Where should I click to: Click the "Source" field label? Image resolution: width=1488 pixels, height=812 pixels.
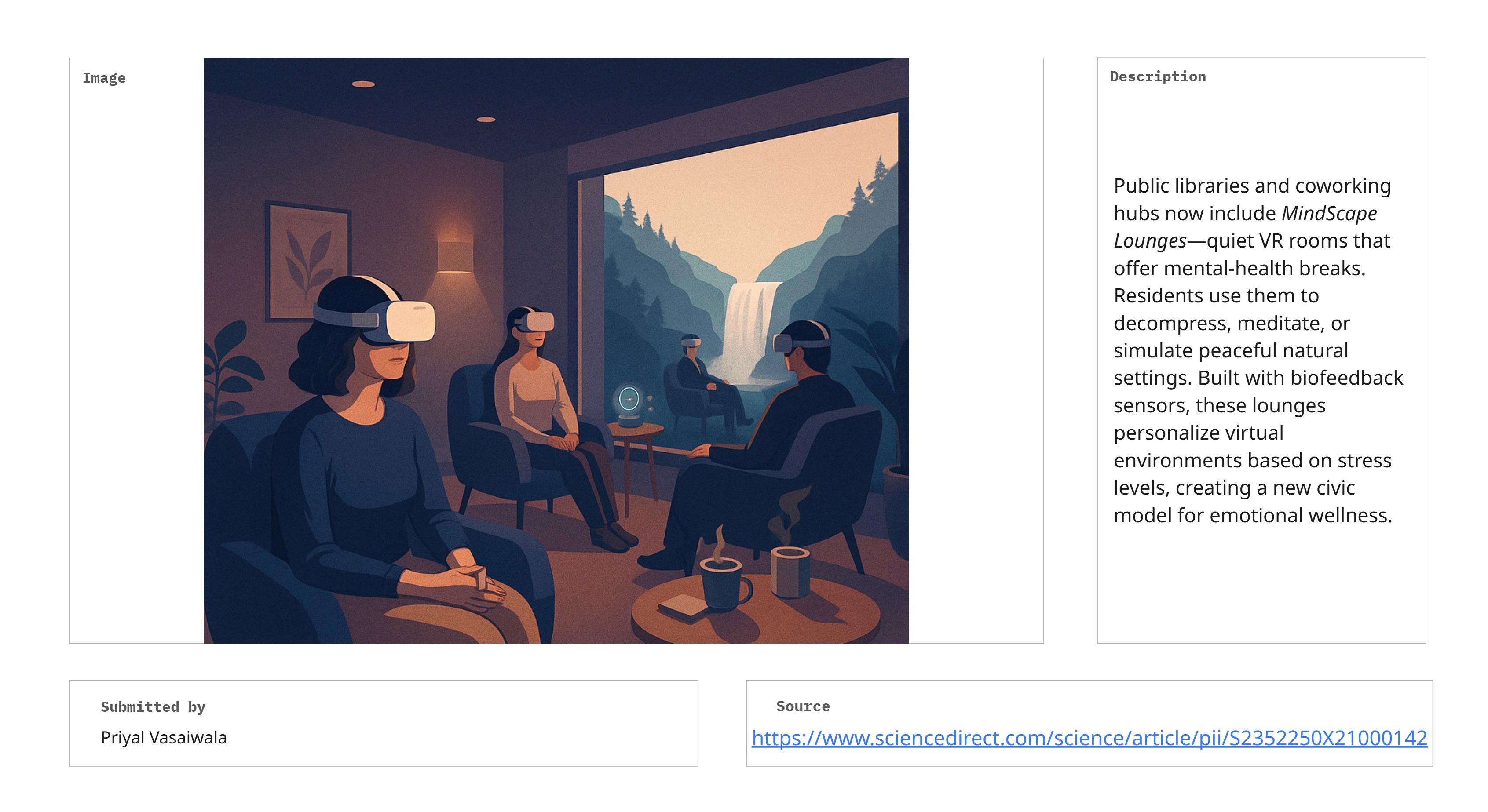(x=803, y=706)
